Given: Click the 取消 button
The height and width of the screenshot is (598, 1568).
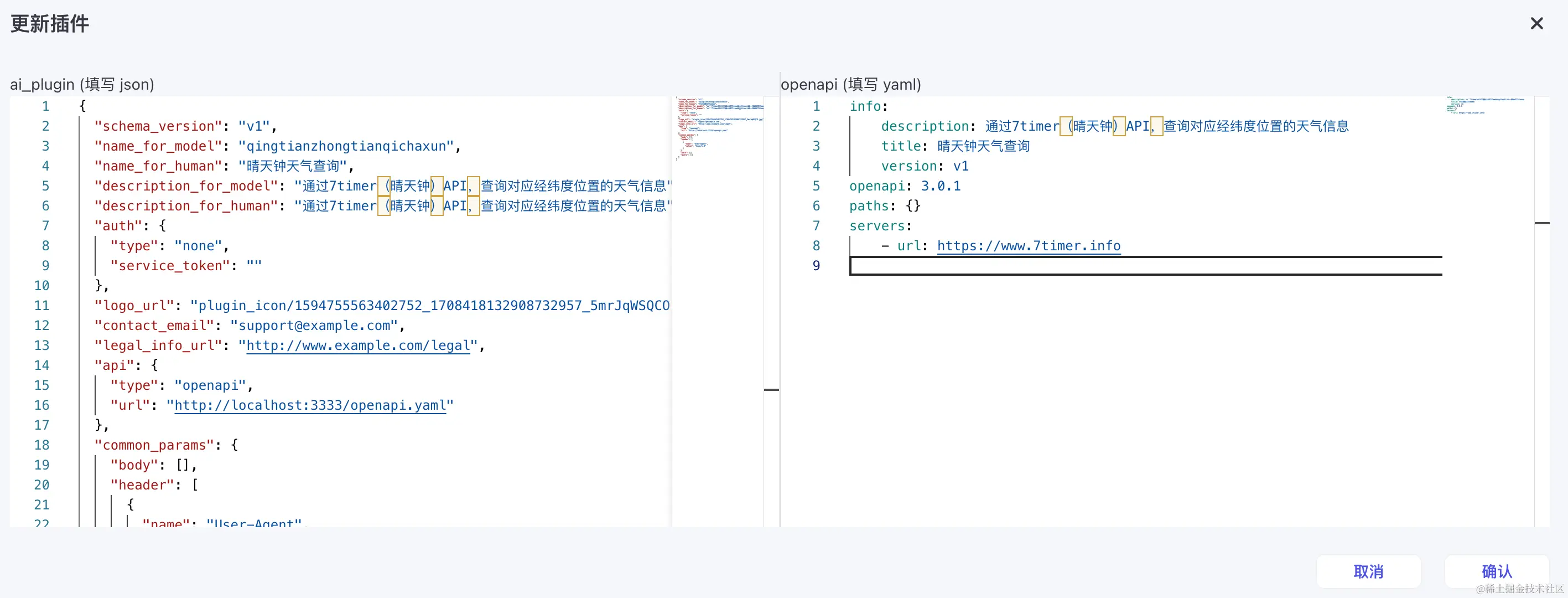Looking at the screenshot, I should [1368, 571].
